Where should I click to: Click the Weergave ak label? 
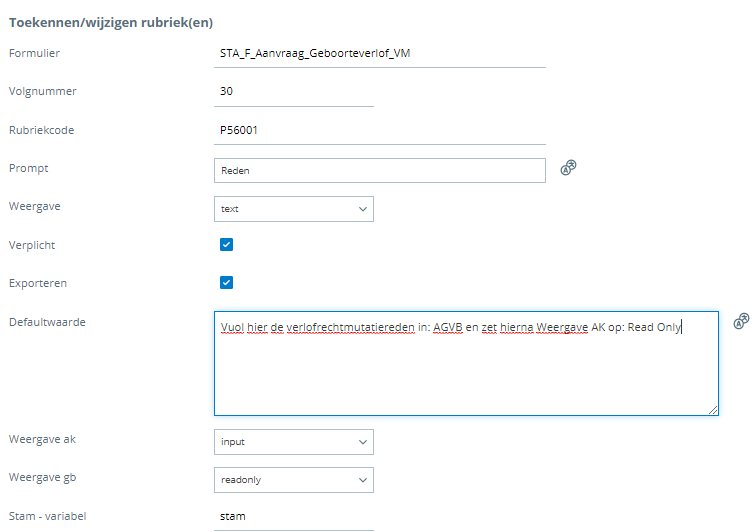click(40, 439)
